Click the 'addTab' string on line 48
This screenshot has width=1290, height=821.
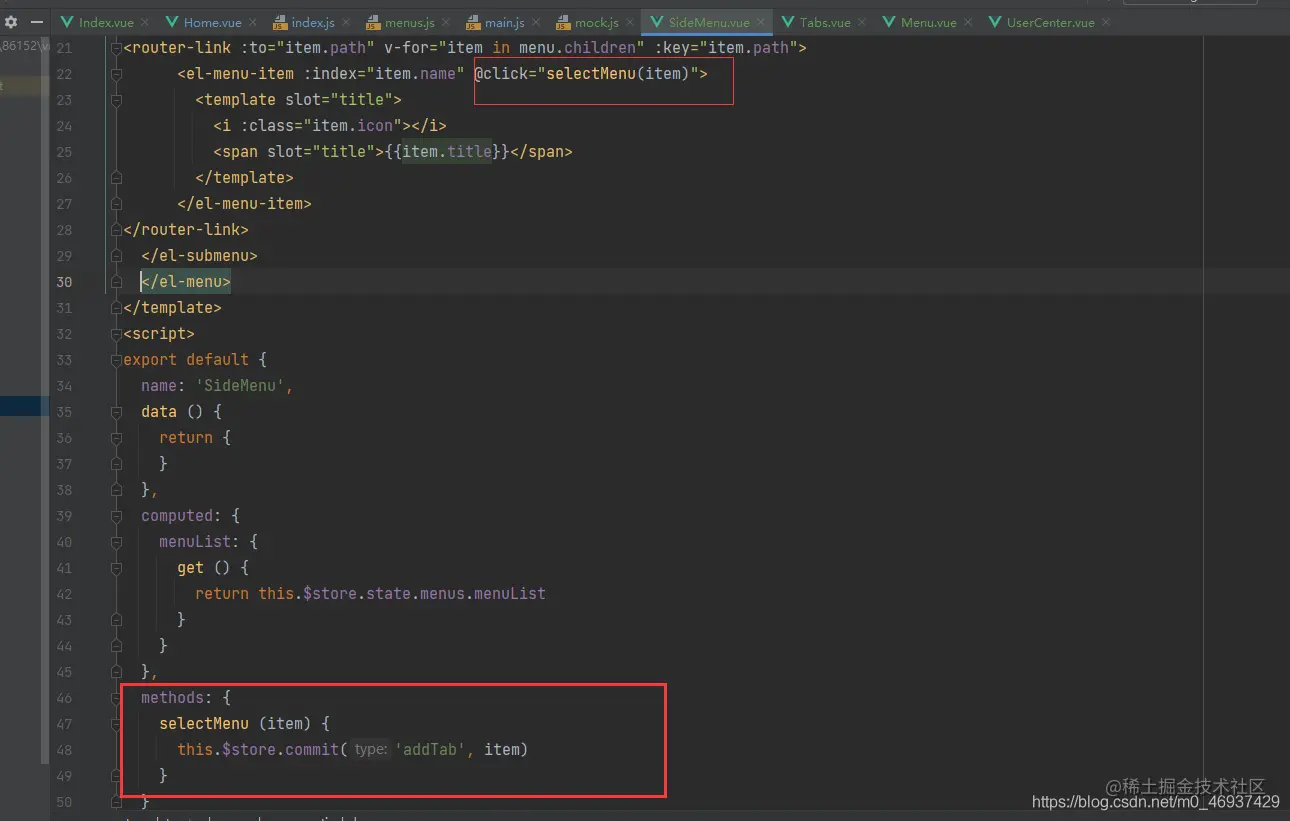[431, 749]
